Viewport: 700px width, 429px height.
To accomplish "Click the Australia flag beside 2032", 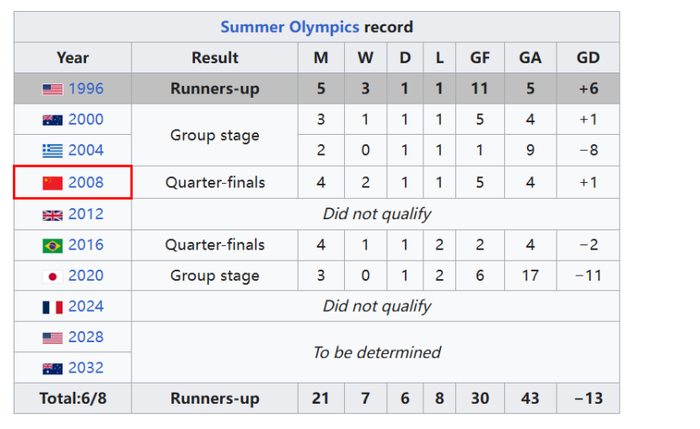I will click(52, 368).
